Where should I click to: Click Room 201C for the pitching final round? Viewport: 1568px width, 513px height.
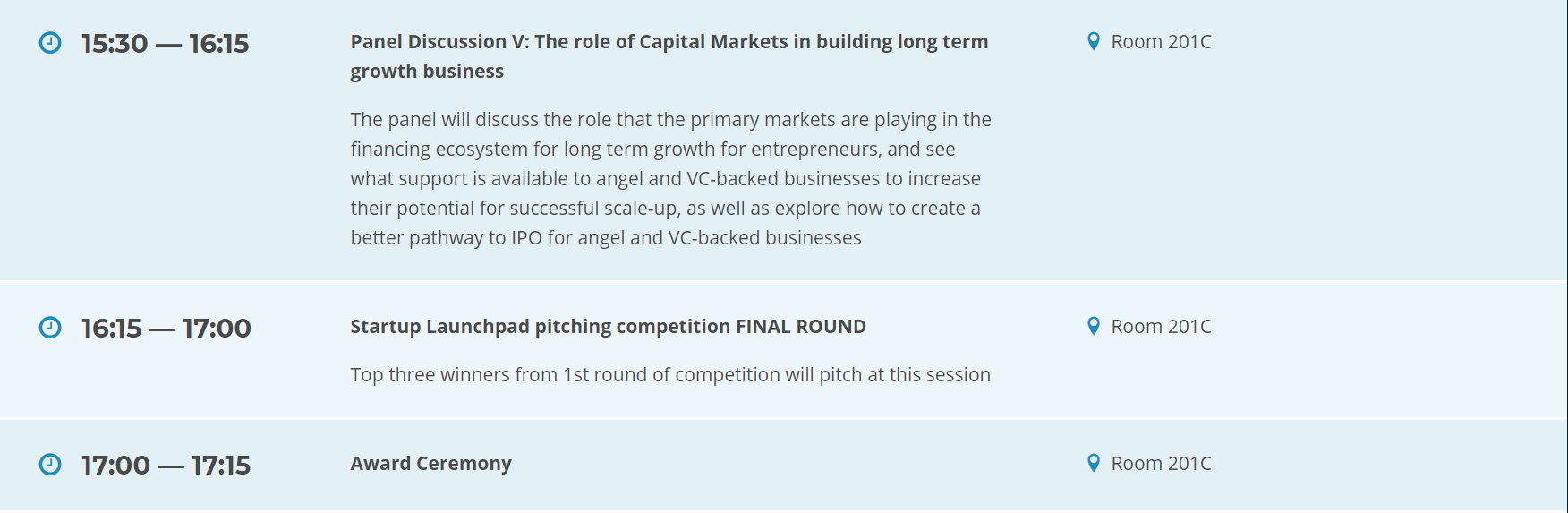1161,327
